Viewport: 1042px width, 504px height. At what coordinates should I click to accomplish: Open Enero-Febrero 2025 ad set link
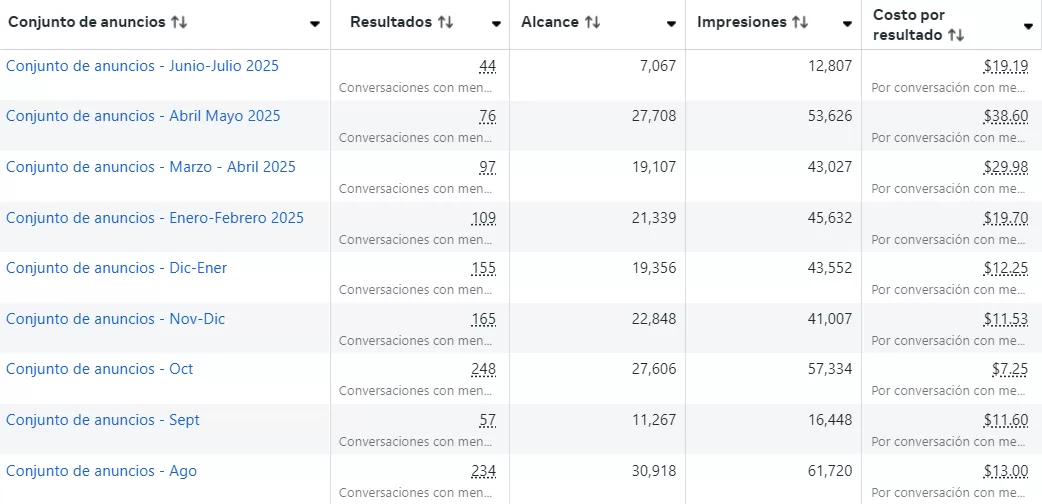pyautogui.click(x=154, y=218)
